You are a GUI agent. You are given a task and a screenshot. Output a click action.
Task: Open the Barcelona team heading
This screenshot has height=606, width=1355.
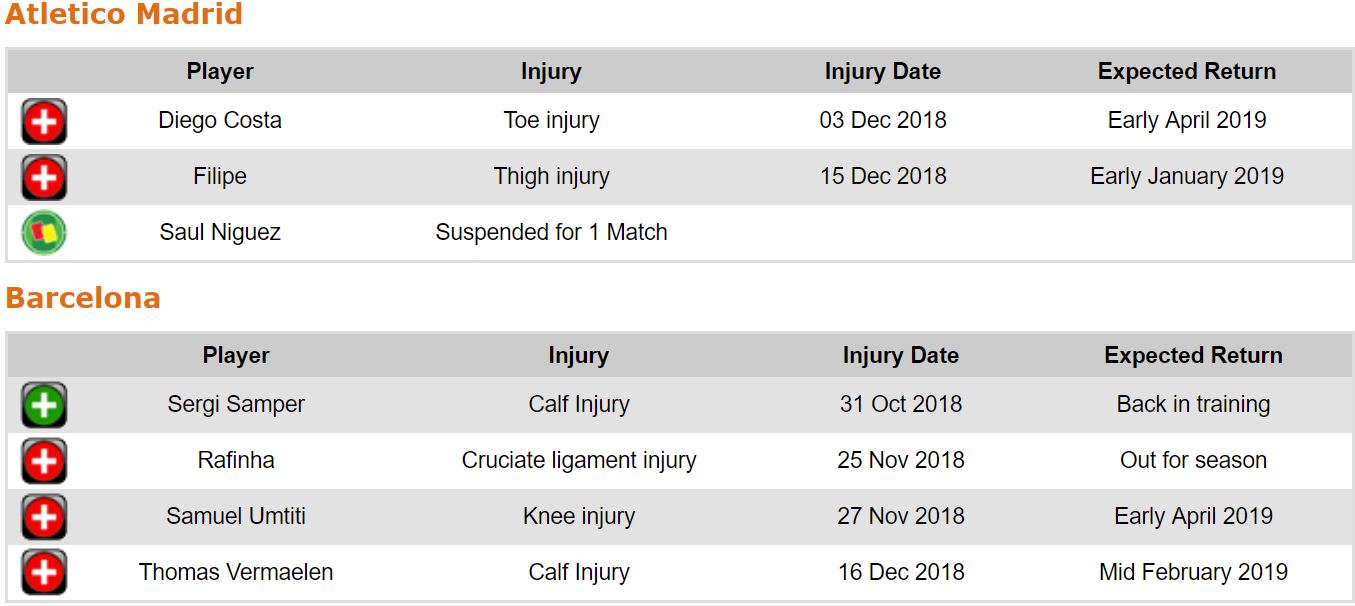coord(83,299)
